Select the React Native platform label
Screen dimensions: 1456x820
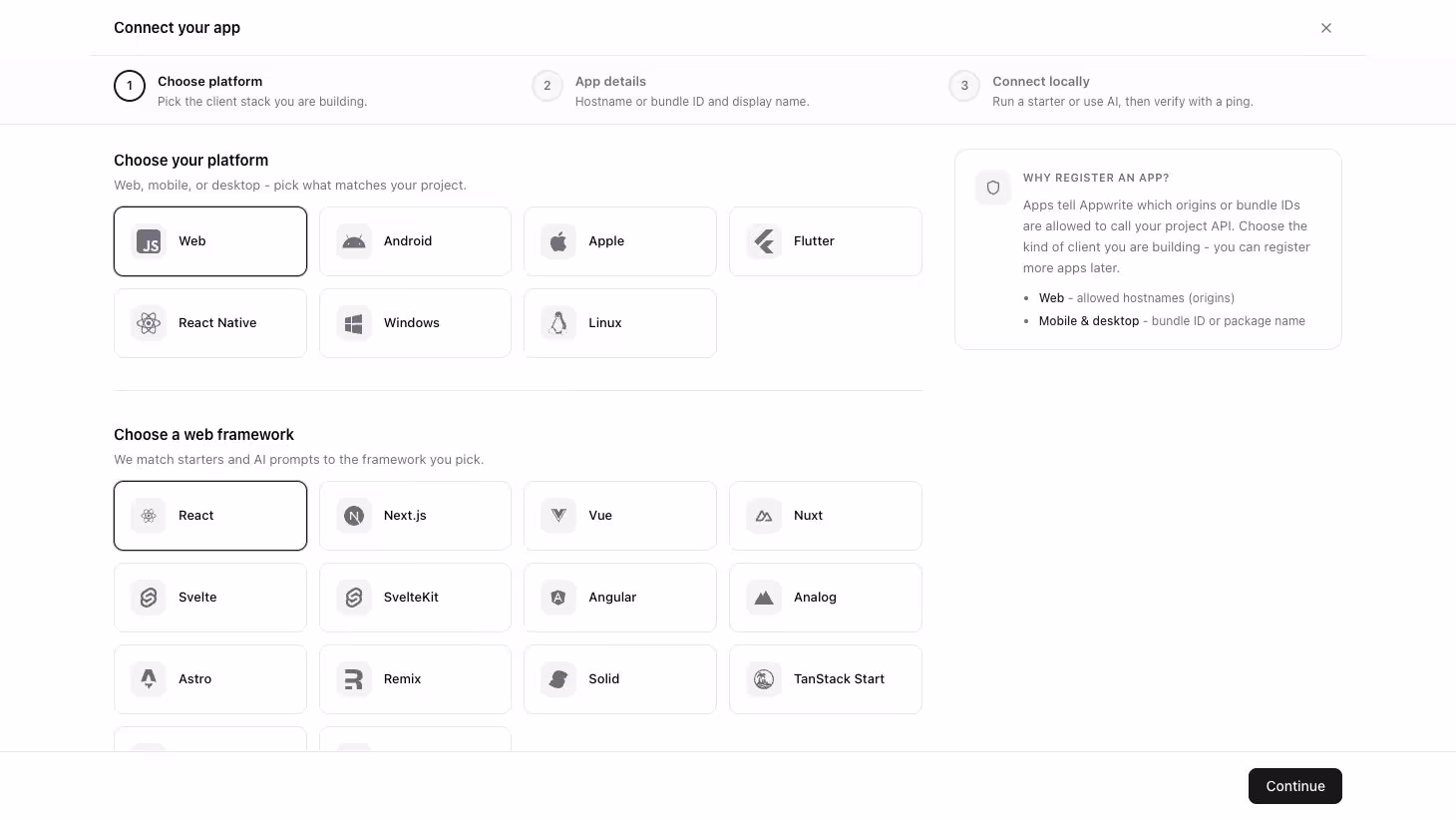click(x=217, y=323)
